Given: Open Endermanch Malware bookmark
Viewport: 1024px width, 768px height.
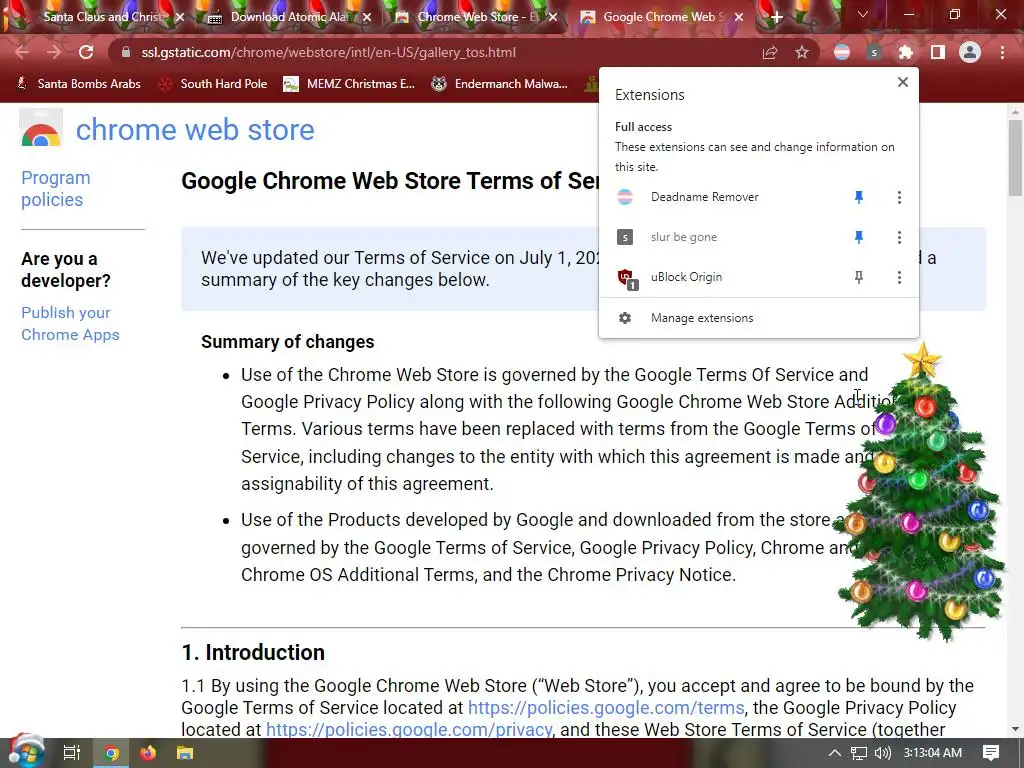Looking at the screenshot, I should [500, 84].
